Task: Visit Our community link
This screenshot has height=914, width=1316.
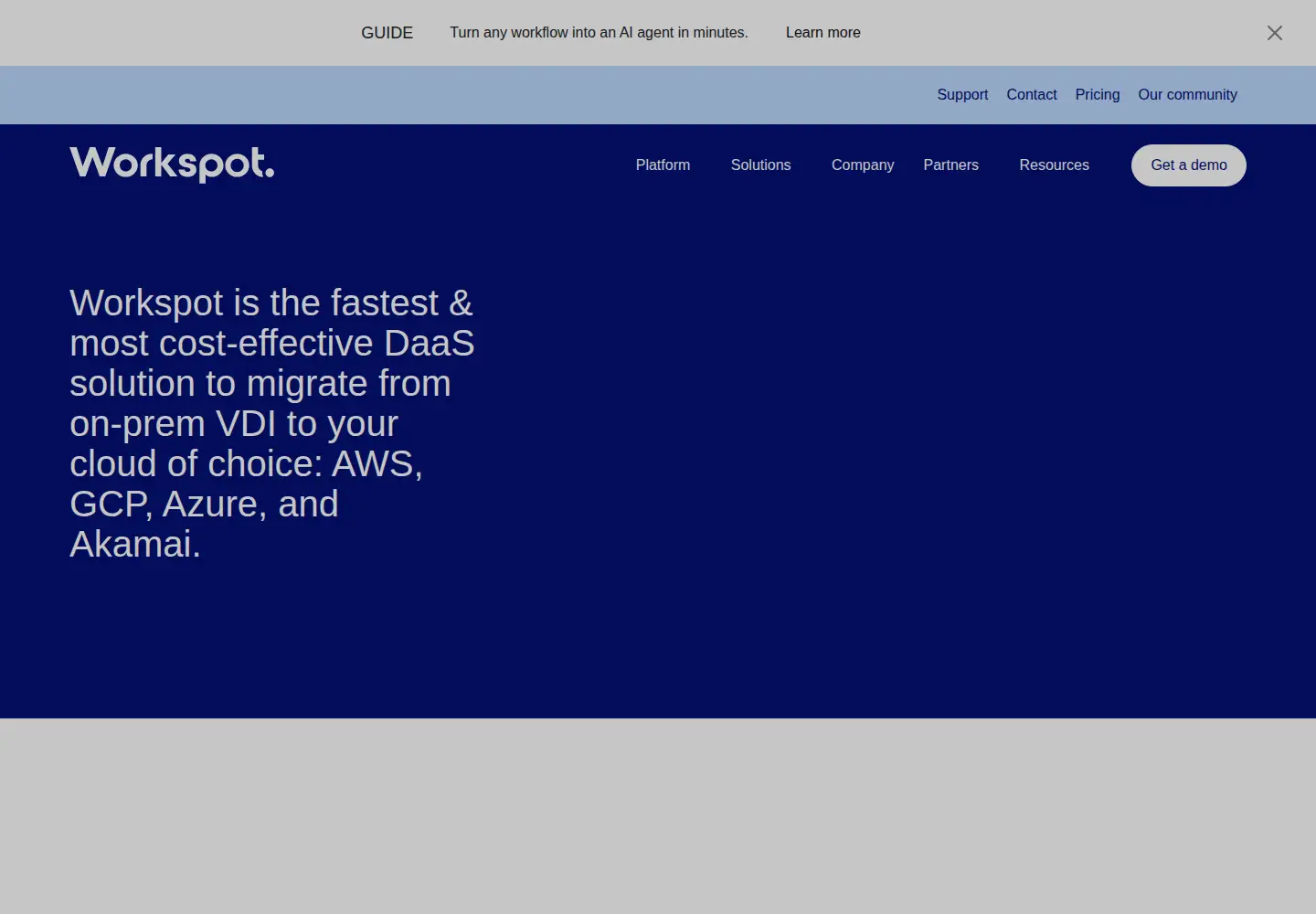Action: (1187, 95)
